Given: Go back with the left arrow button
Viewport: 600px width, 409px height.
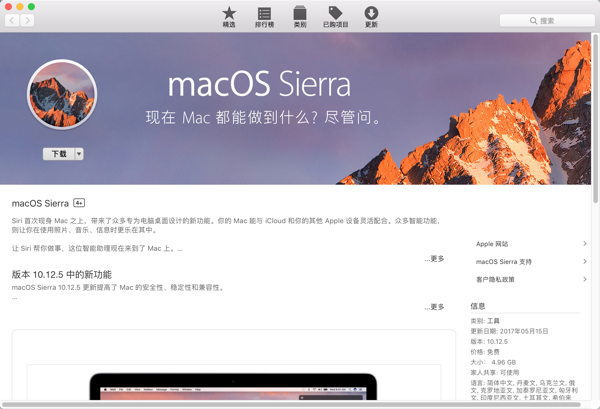Looking at the screenshot, I should (x=12, y=20).
